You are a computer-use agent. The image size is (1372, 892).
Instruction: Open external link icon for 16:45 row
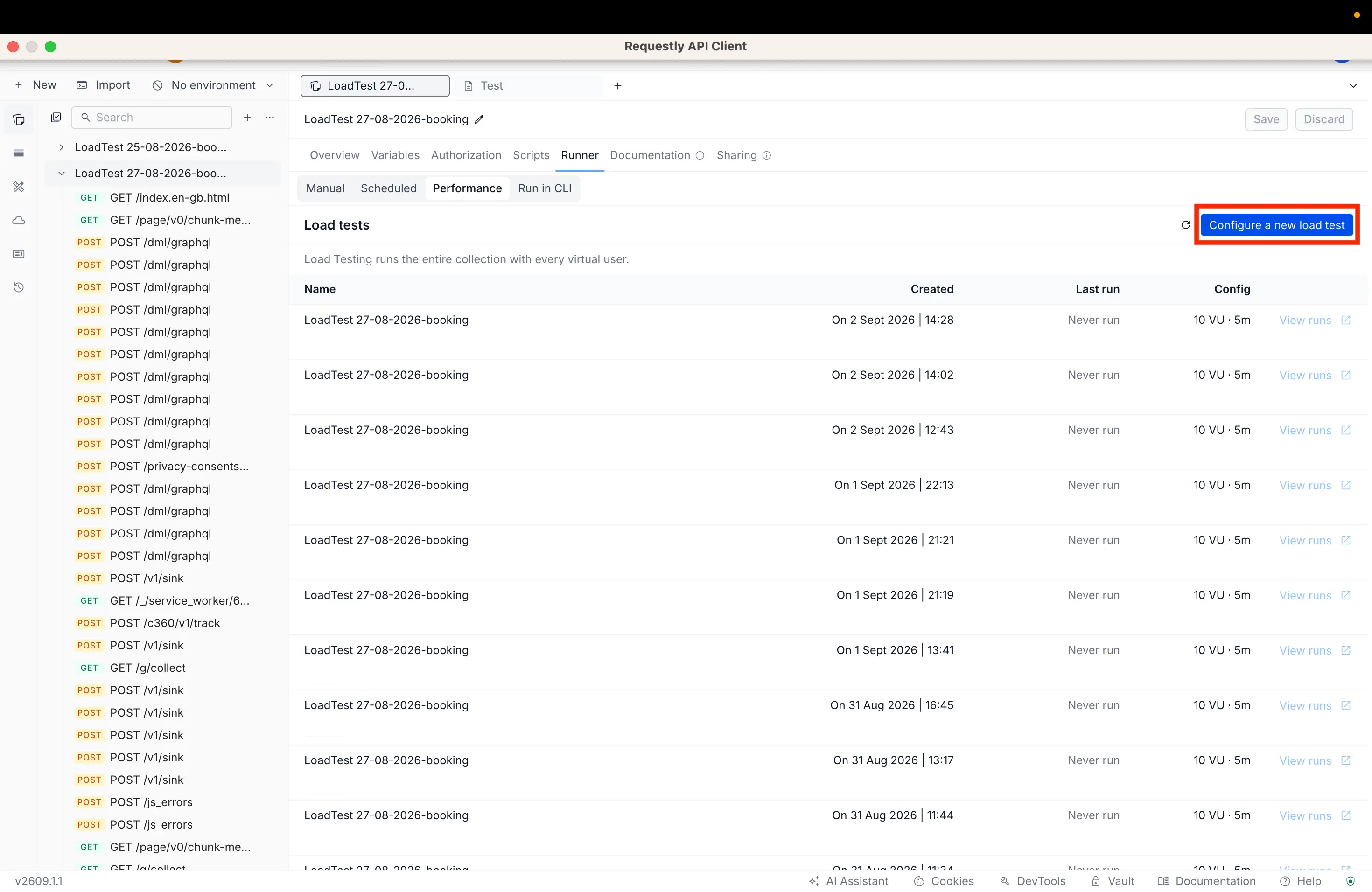pyautogui.click(x=1346, y=705)
